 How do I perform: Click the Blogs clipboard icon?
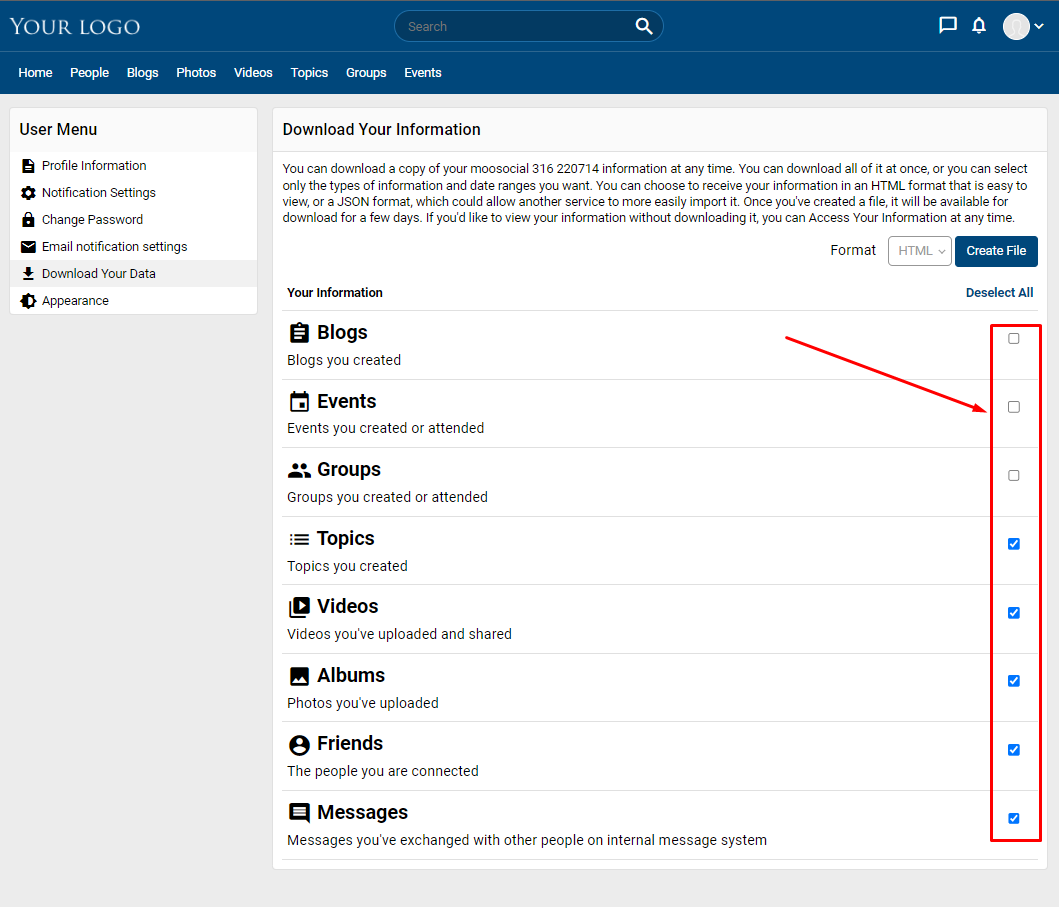299,333
